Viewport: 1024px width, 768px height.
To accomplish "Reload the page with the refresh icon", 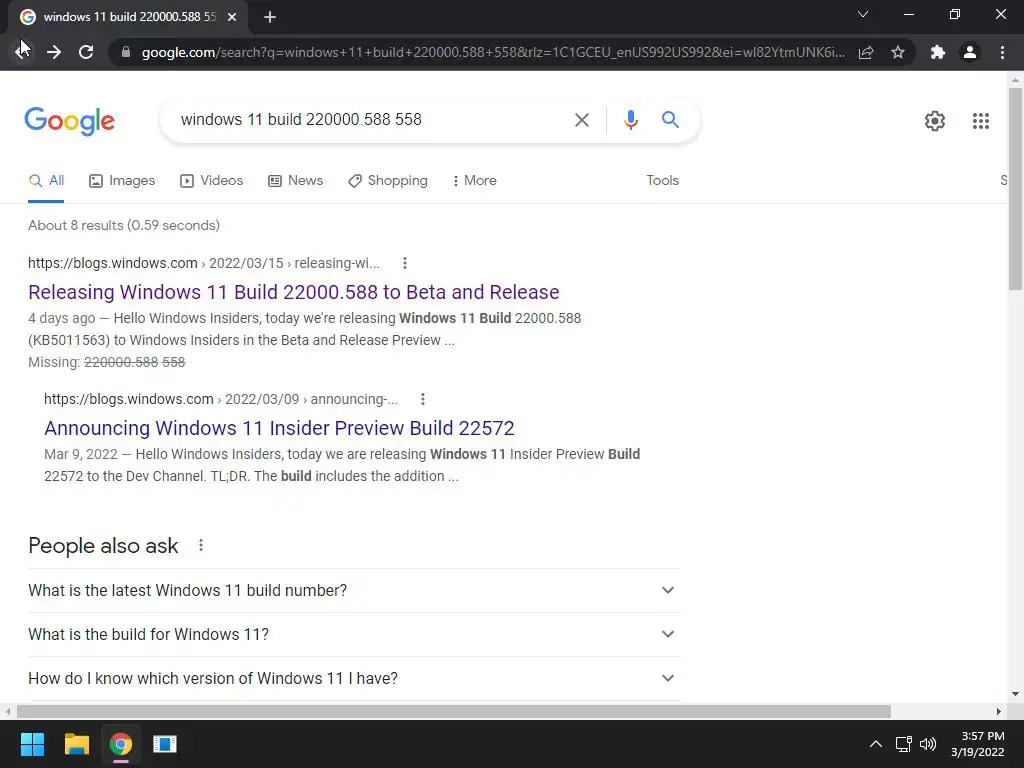I will (86, 52).
